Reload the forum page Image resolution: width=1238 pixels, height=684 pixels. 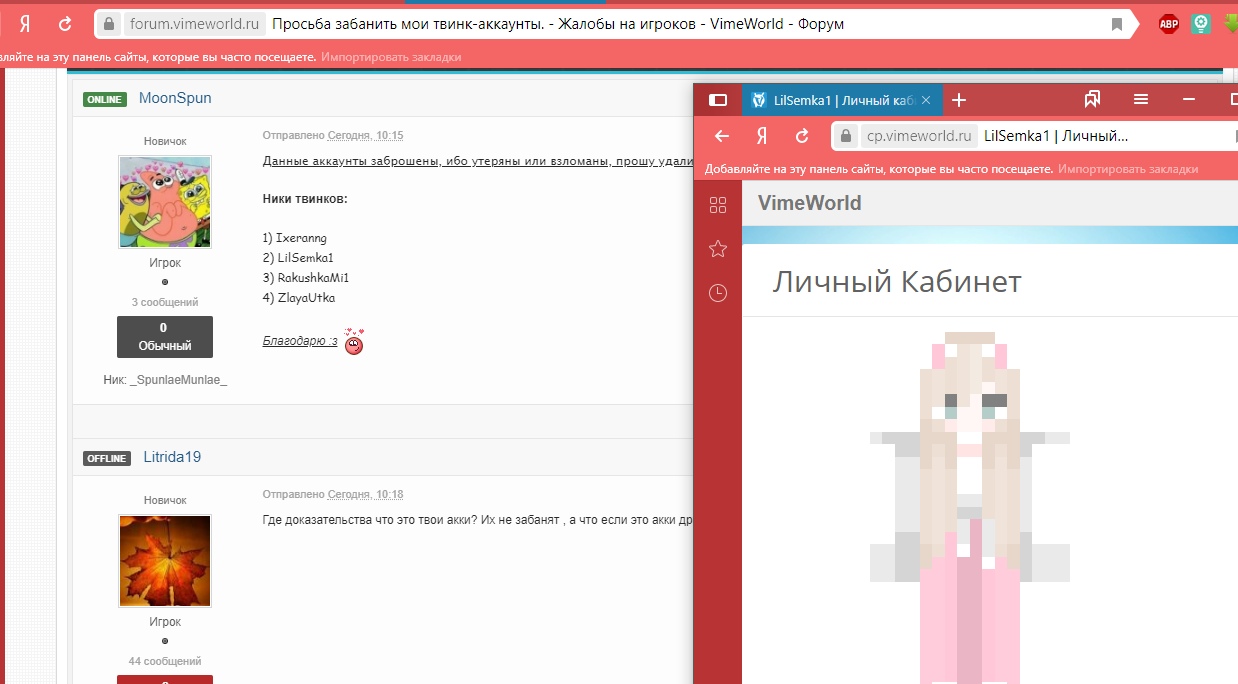(65, 23)
